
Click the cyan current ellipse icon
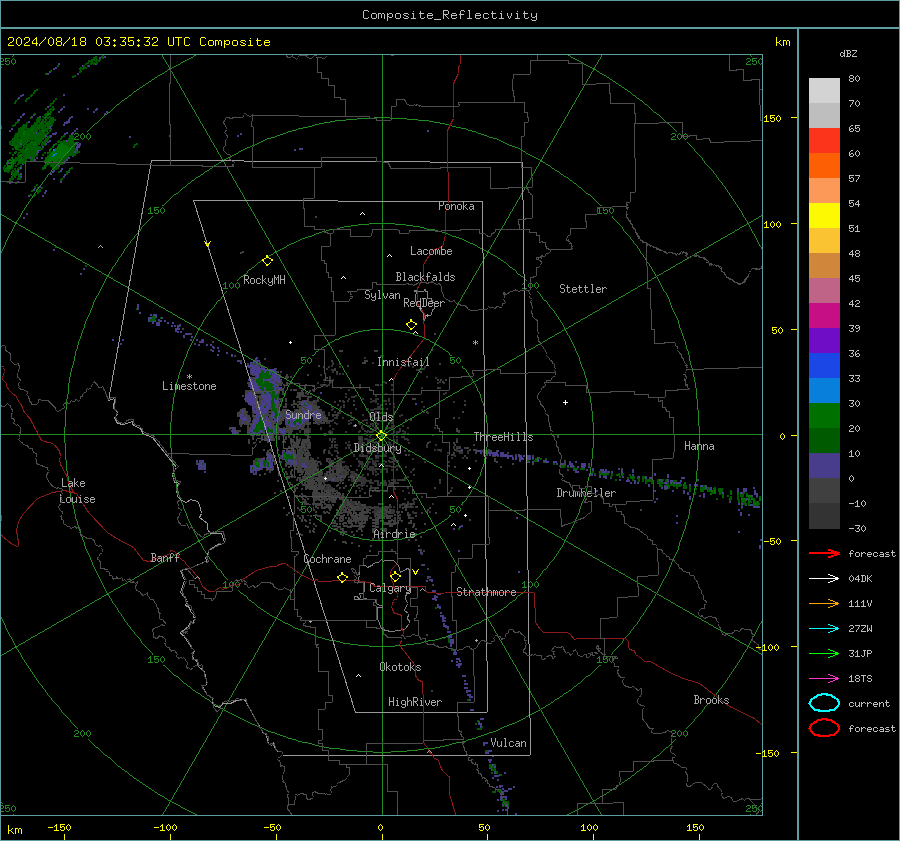[824, 703]
